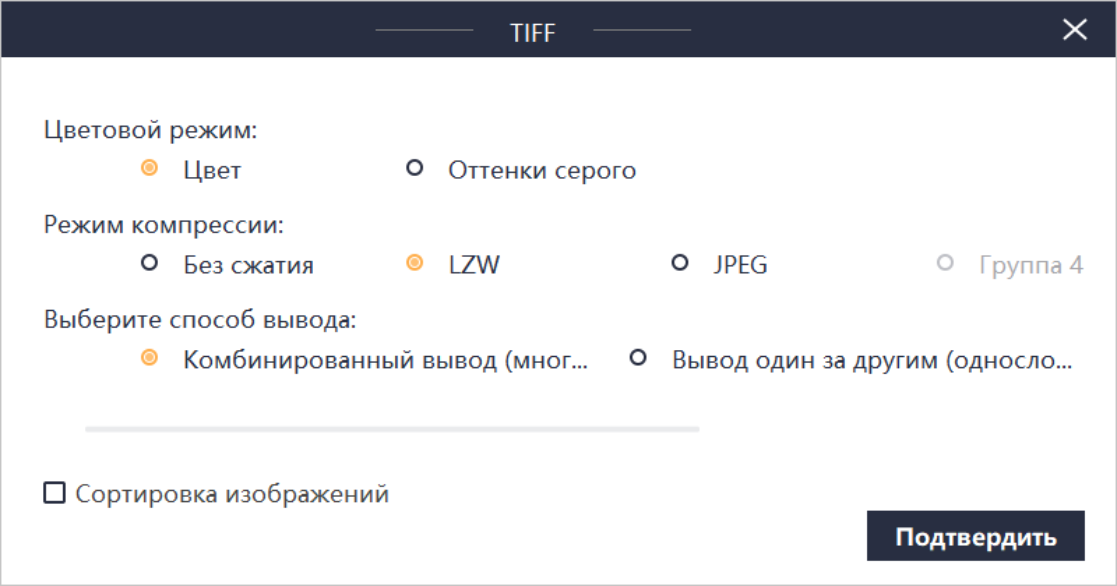Click the greyed-out Группа 4 option

click(946, 263)
